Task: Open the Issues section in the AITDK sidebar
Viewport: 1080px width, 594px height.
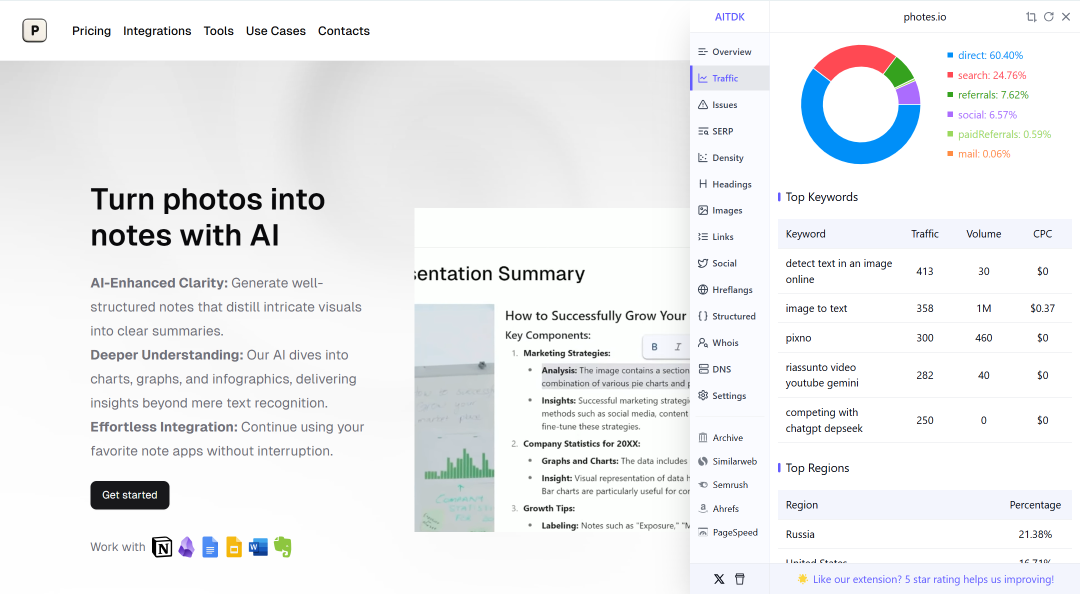Action: (x=729, y=105)
